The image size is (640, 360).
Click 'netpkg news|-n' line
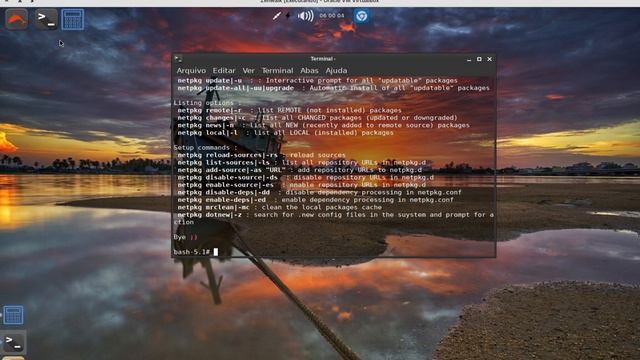pos(323,125)
